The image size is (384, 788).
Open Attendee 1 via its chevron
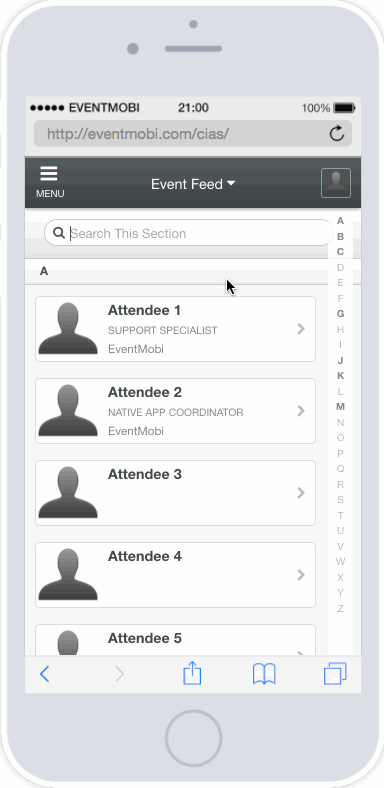coord(301,329)
